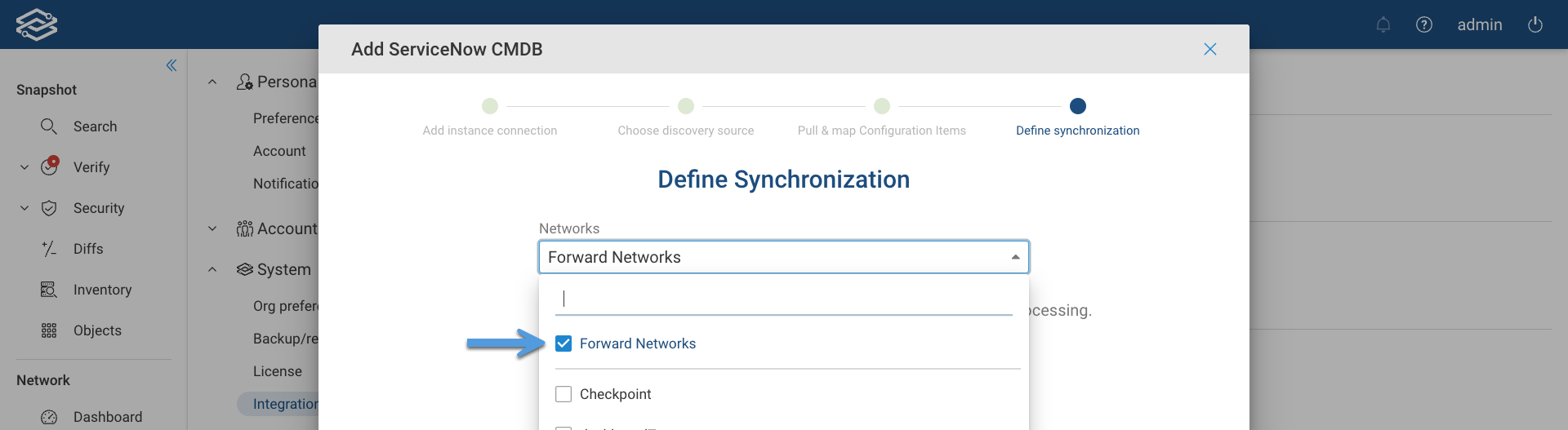Click the Diffs plus-minus icon
1568x430 pixels.
49,249
